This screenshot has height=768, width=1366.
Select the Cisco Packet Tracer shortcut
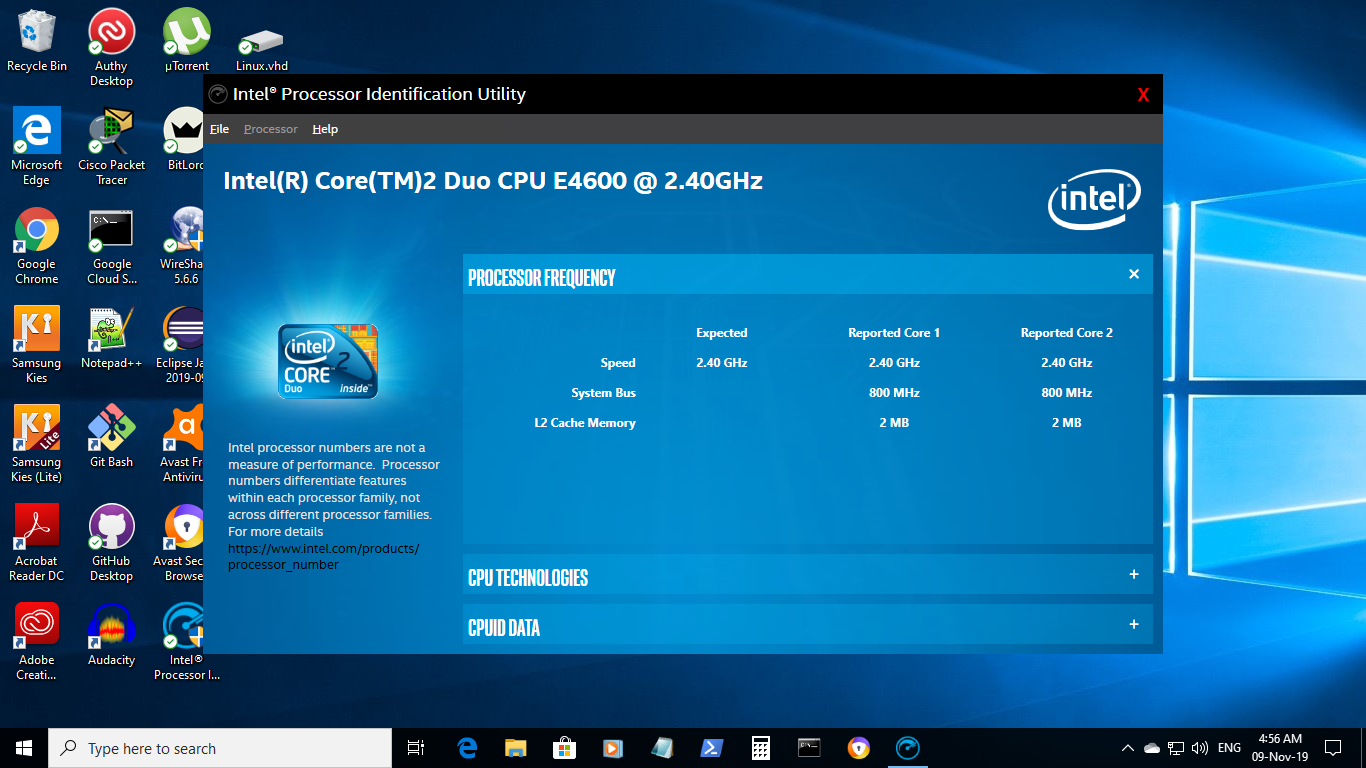tap(111, 147)
